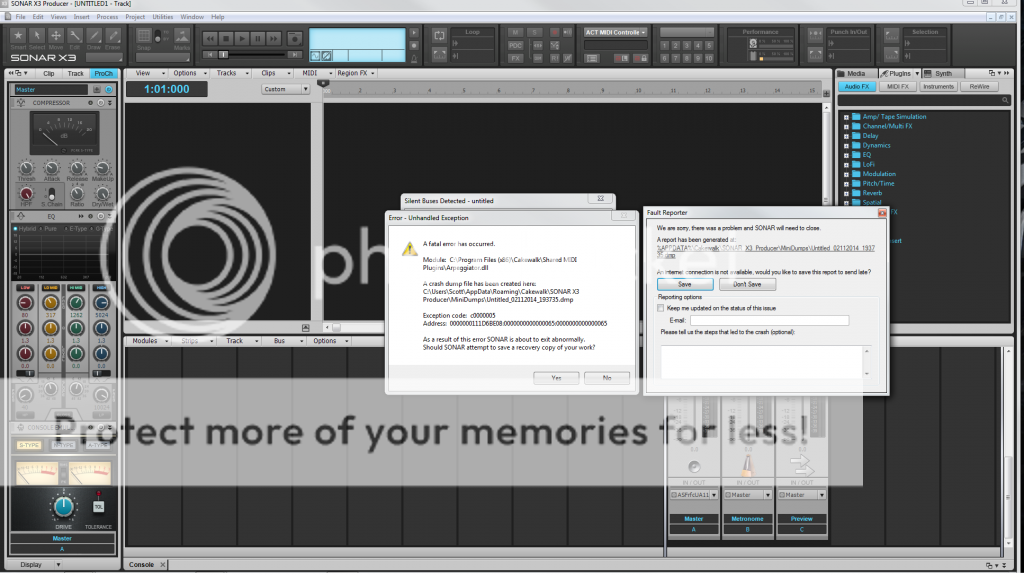Enable 'Keep me updated' checkbox

coord(661,308)
